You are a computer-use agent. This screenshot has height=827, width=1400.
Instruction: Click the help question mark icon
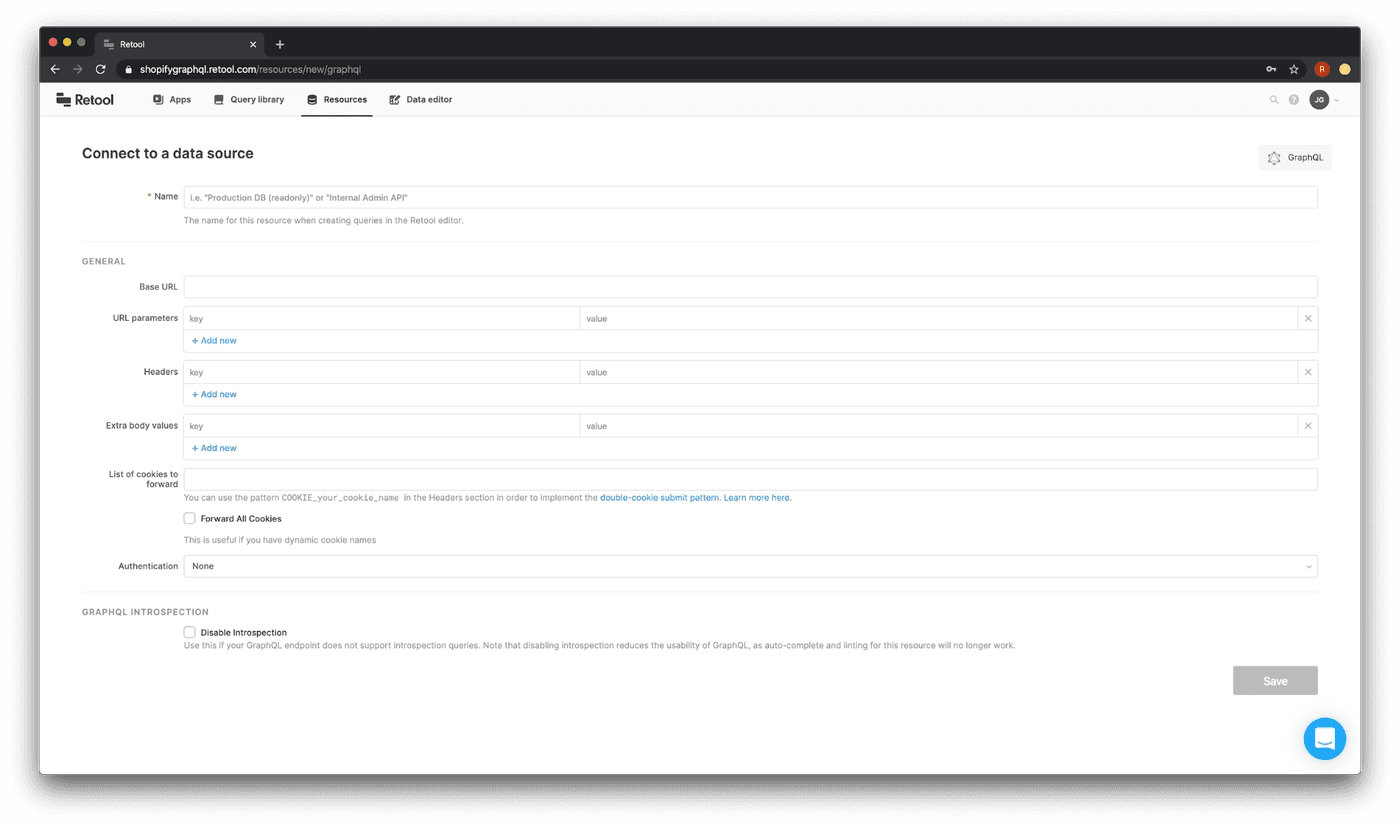[x=1293, y=100]
